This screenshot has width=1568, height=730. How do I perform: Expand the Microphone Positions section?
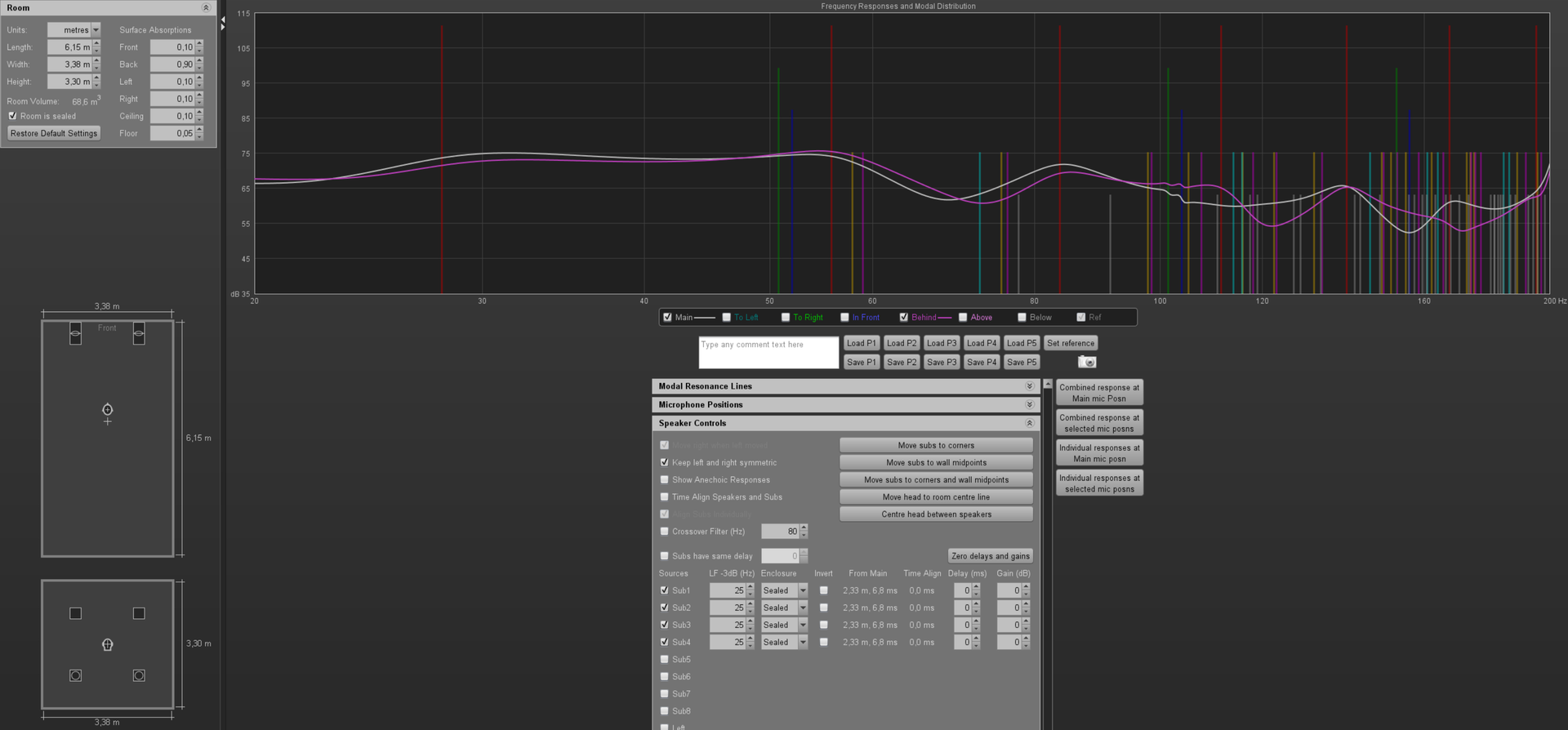(1029, 405)
